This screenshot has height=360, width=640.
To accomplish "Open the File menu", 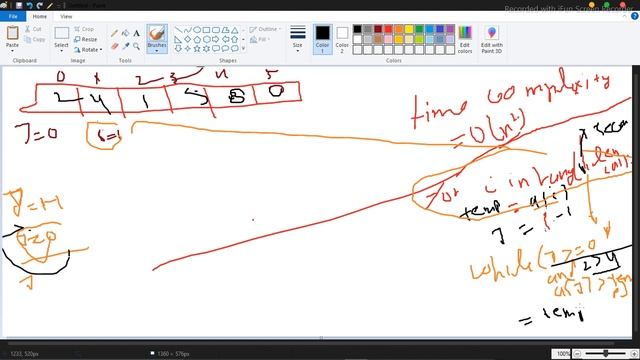I will coord(13,16).
